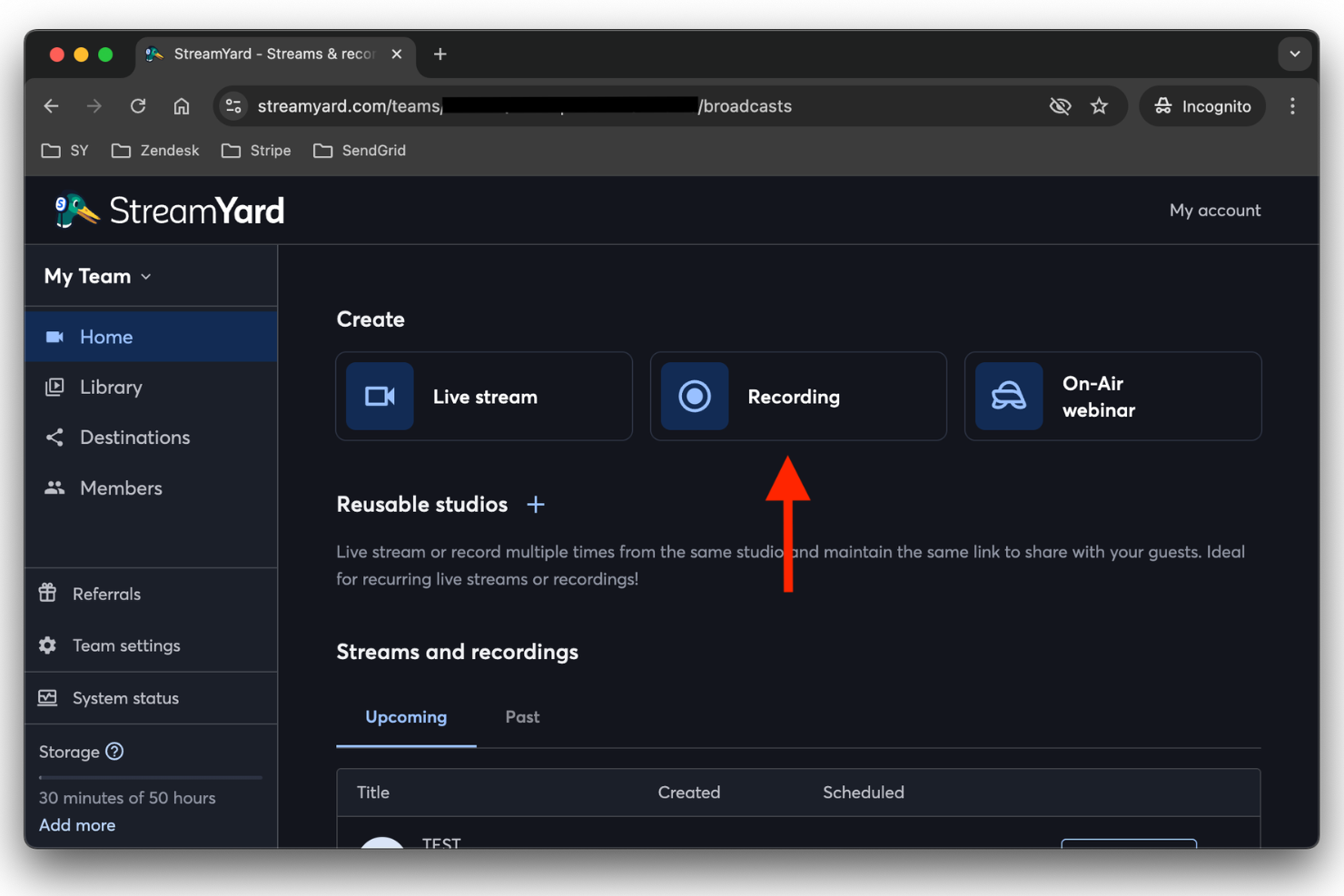Open My account link
This screenshot has height=896, width=1344.
click(1215, 211)
